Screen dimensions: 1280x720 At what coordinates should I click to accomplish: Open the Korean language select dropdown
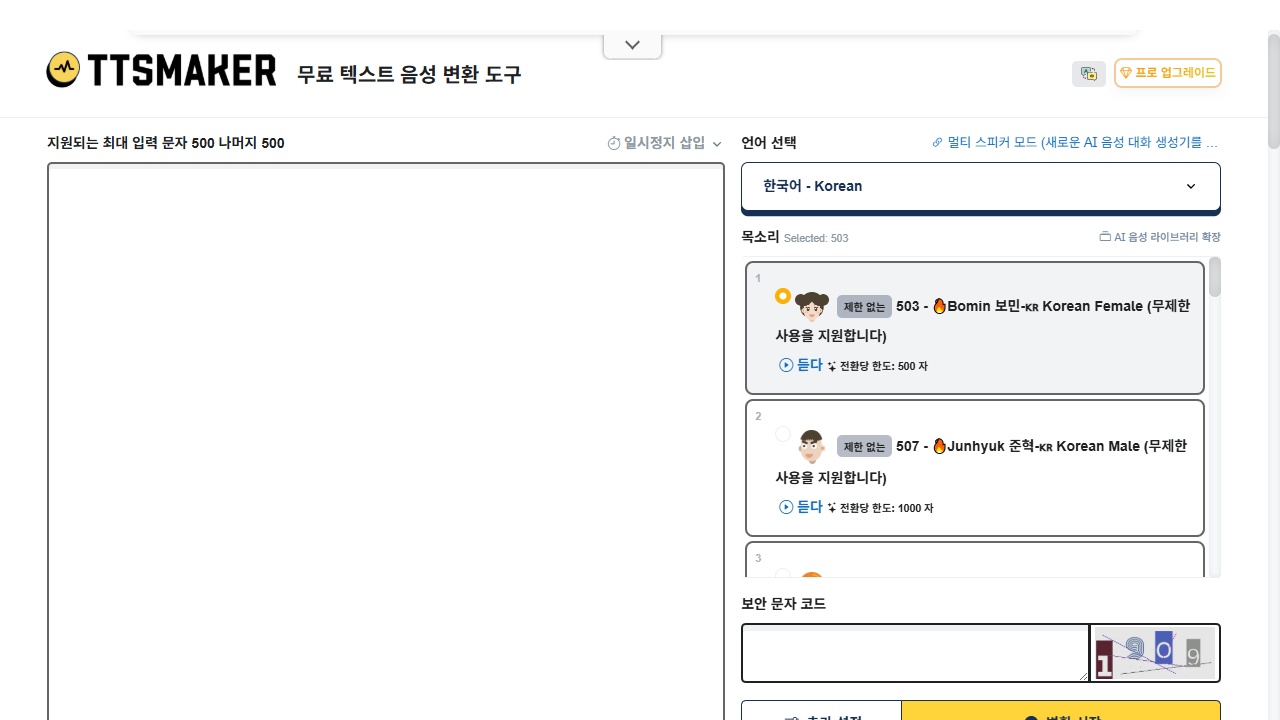(980, 186)
